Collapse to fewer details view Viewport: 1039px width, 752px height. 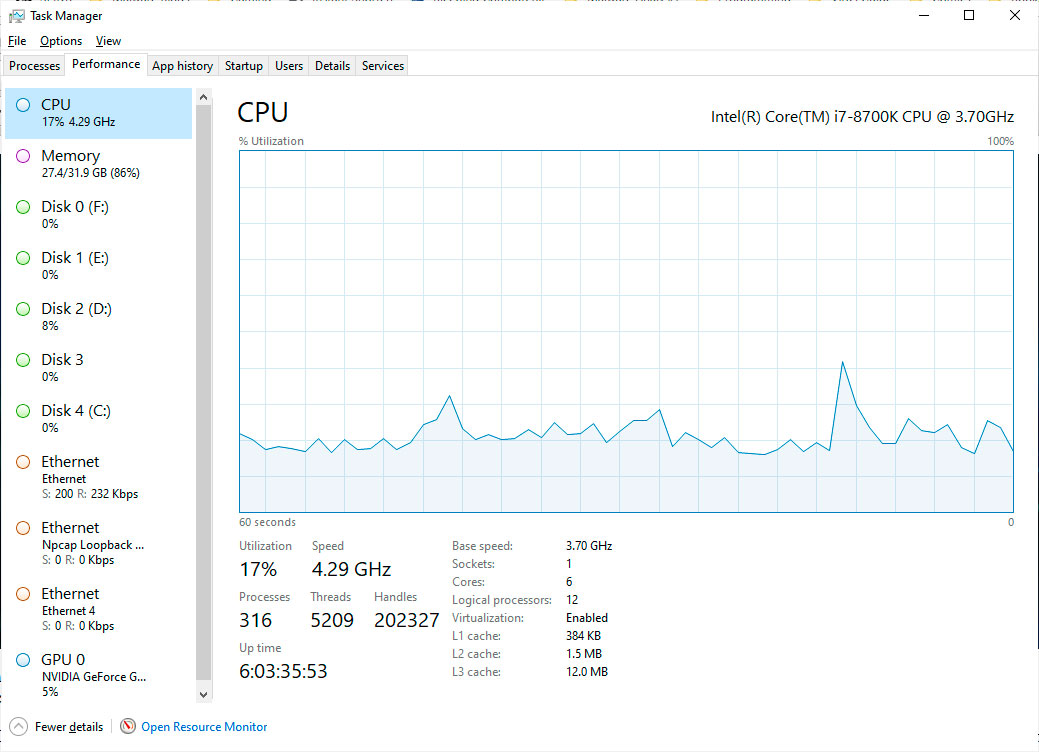[56, 726]
